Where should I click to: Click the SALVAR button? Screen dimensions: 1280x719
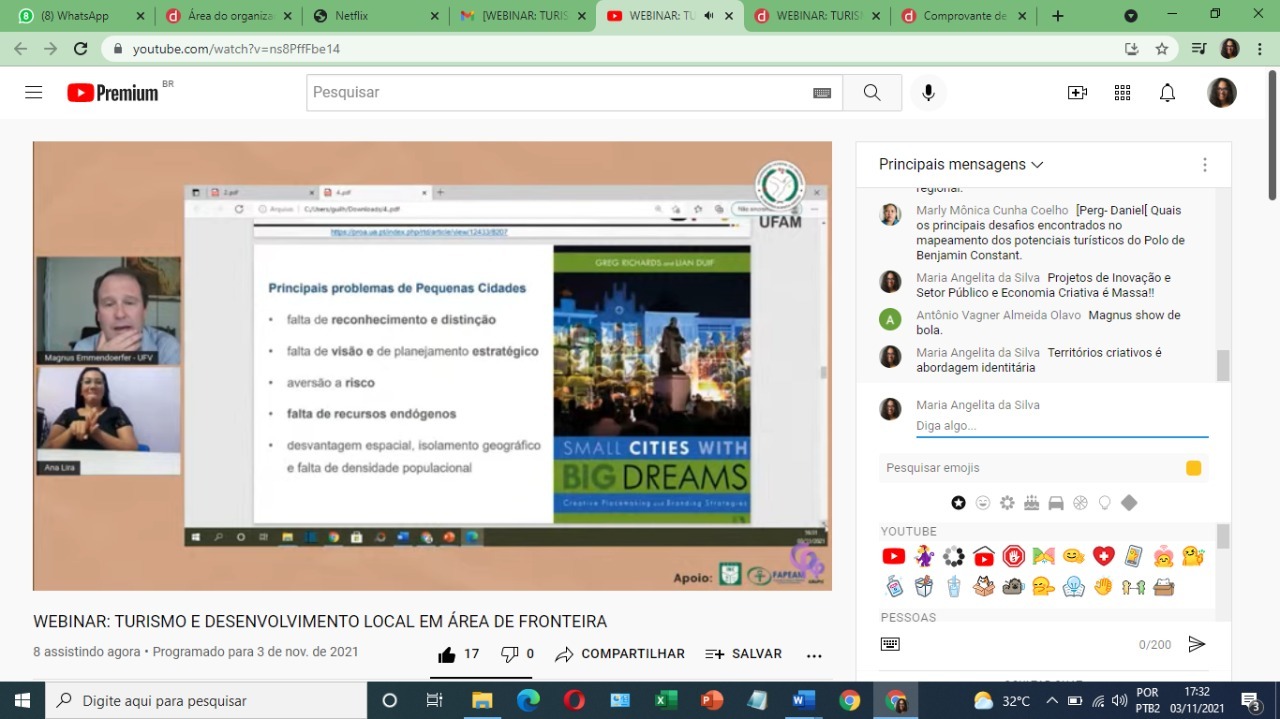[744, 654]
